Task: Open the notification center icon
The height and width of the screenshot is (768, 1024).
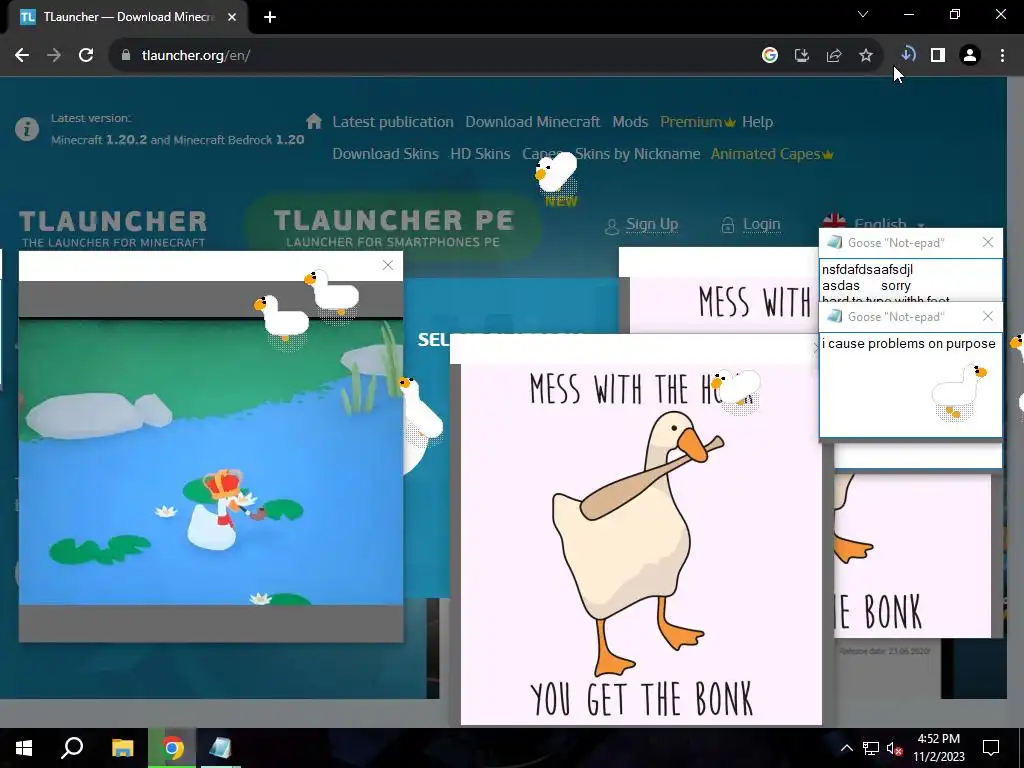Action: 991,748
